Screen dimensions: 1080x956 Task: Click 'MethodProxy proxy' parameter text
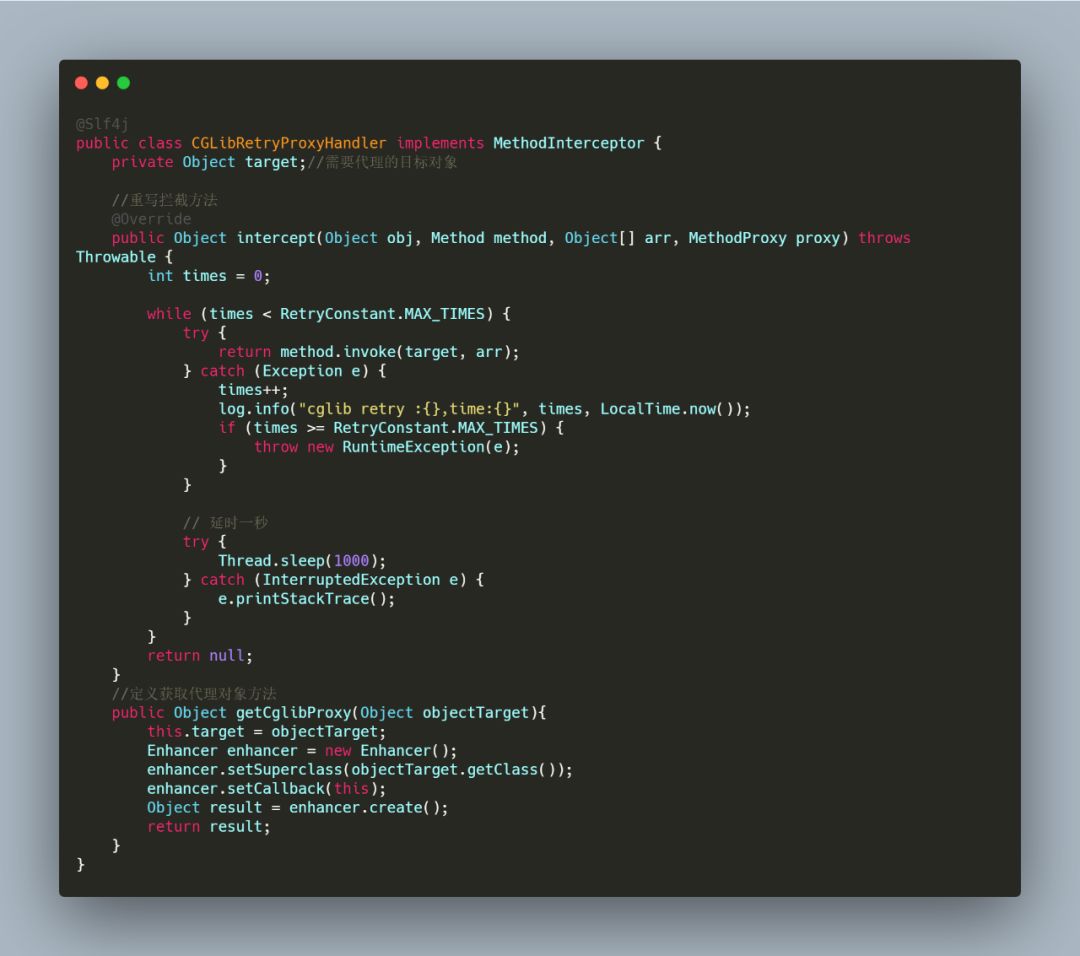click(x=765, y=238)
